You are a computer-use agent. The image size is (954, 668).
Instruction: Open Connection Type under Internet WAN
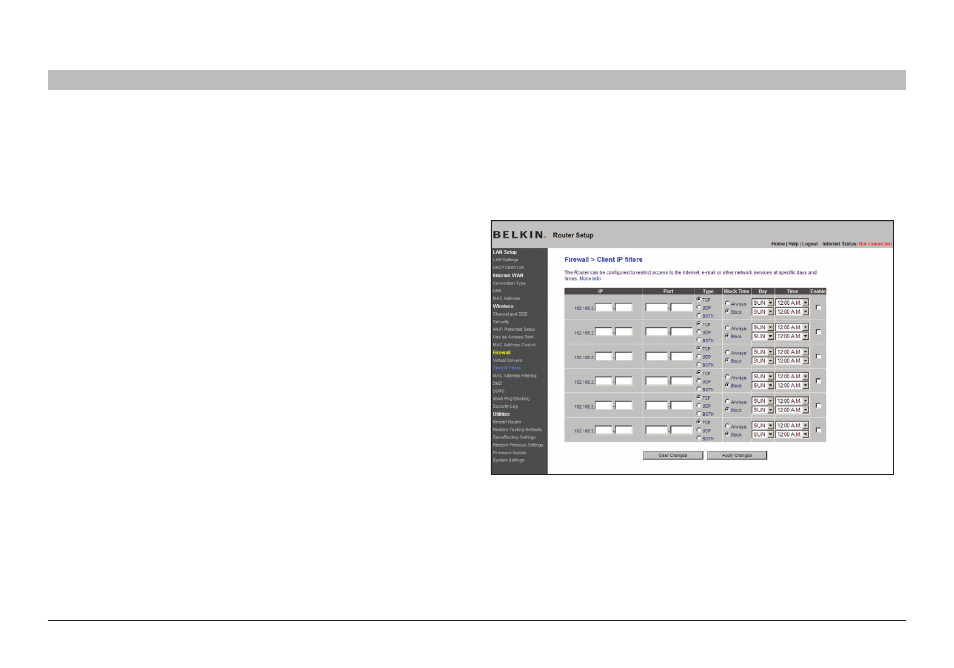click(509, 284)
